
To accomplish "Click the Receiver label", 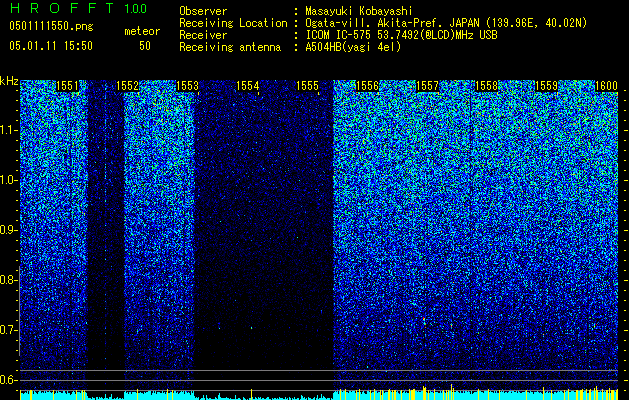I will click(x=203, y=35).
